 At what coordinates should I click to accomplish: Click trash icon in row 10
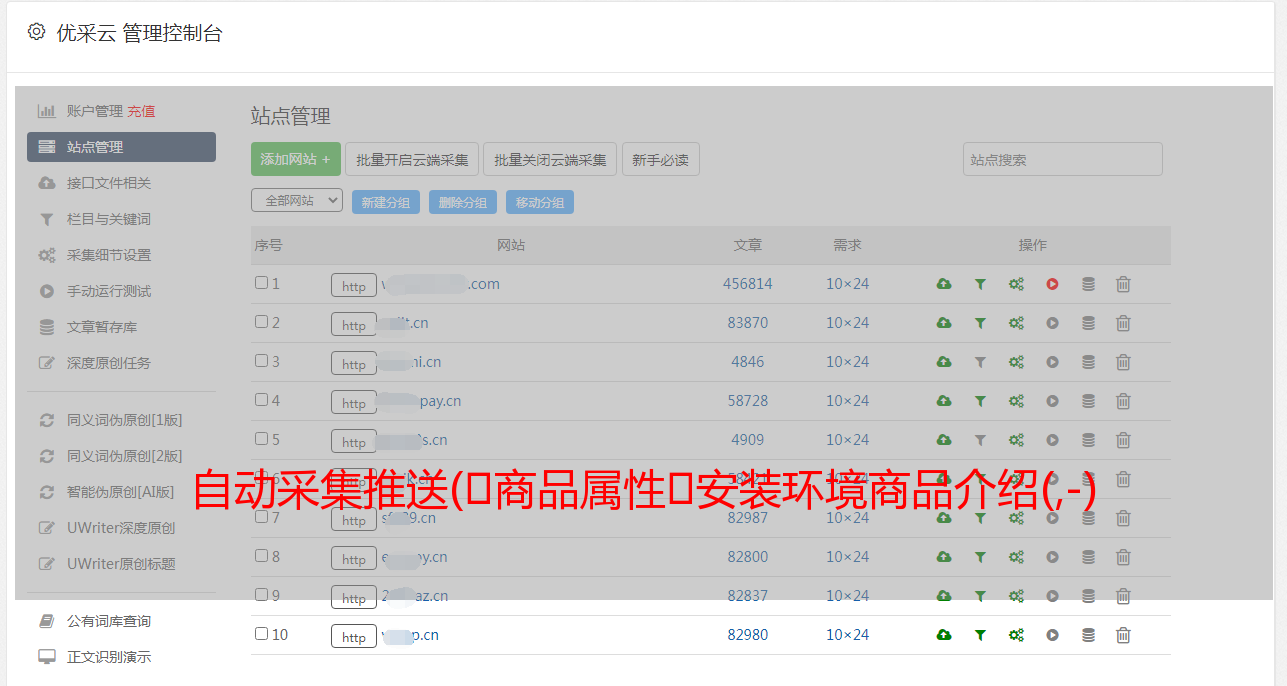coord(1123,635)
